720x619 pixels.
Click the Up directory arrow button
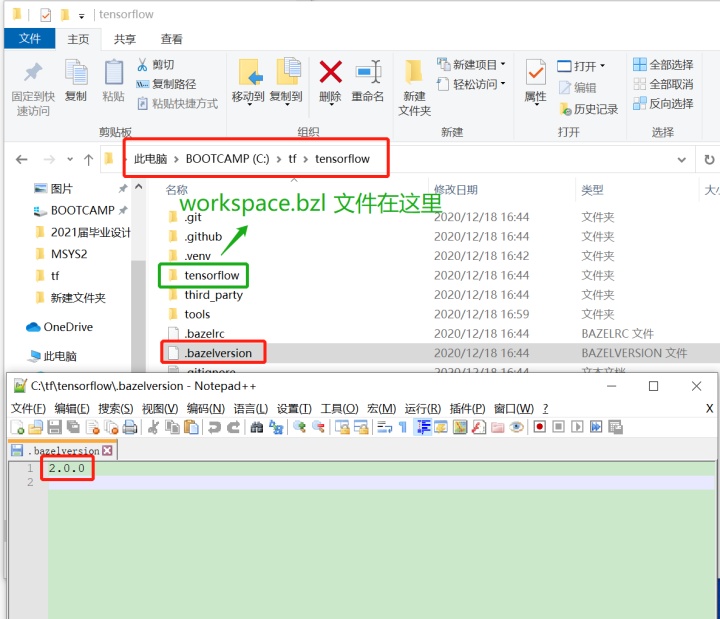point(89,159)
